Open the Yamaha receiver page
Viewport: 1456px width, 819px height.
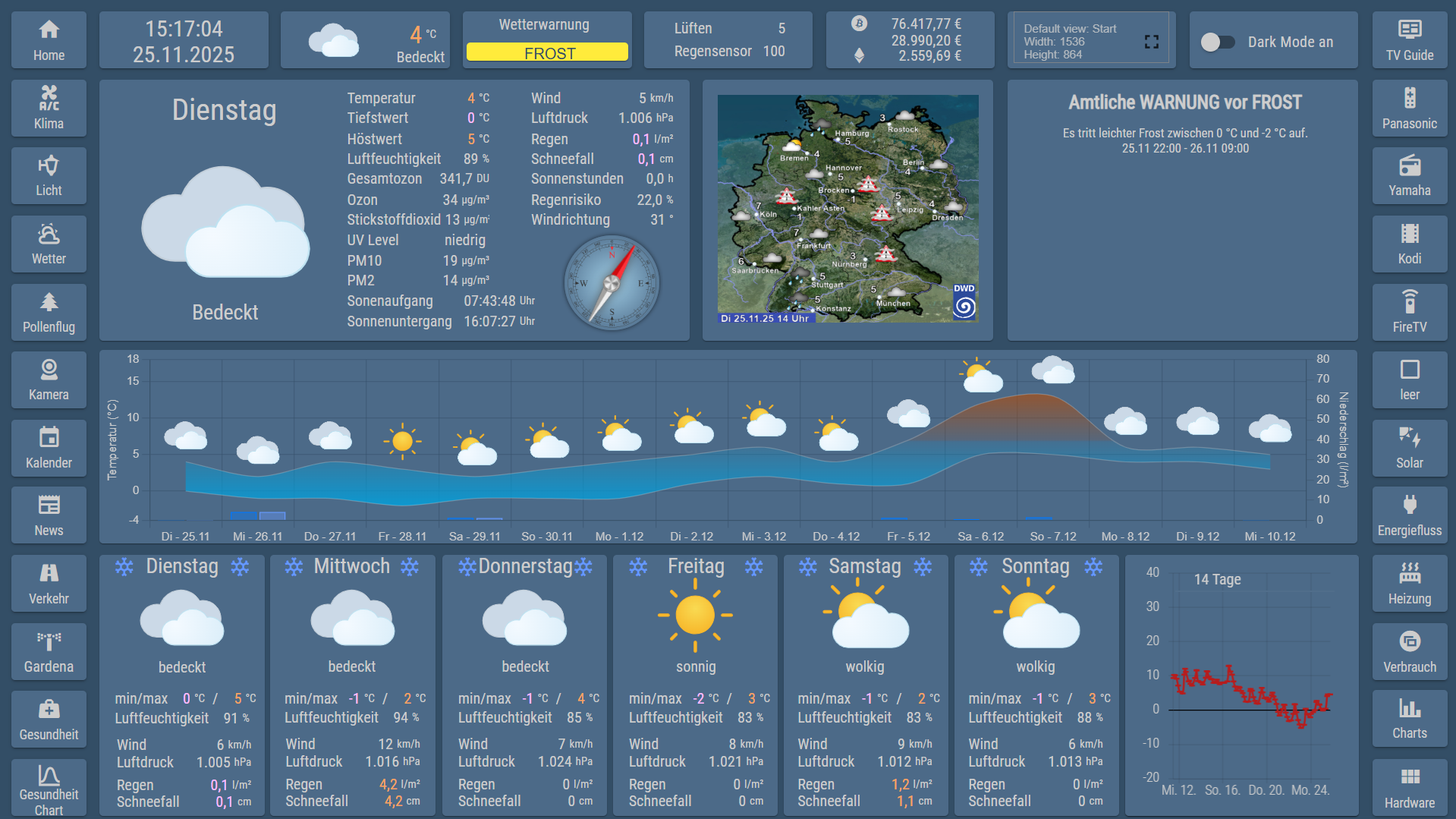pyautogui.click(x=1410, y=175)
